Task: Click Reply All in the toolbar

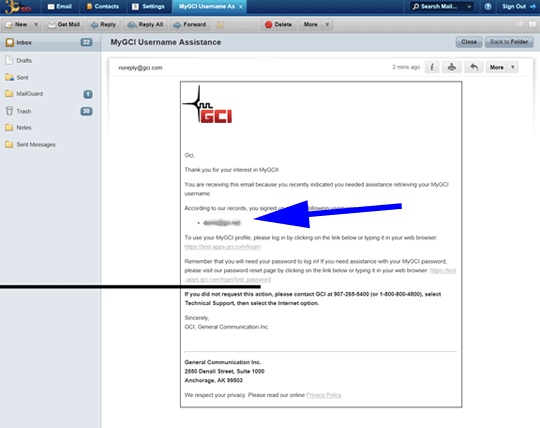Action: pos(145,24)
